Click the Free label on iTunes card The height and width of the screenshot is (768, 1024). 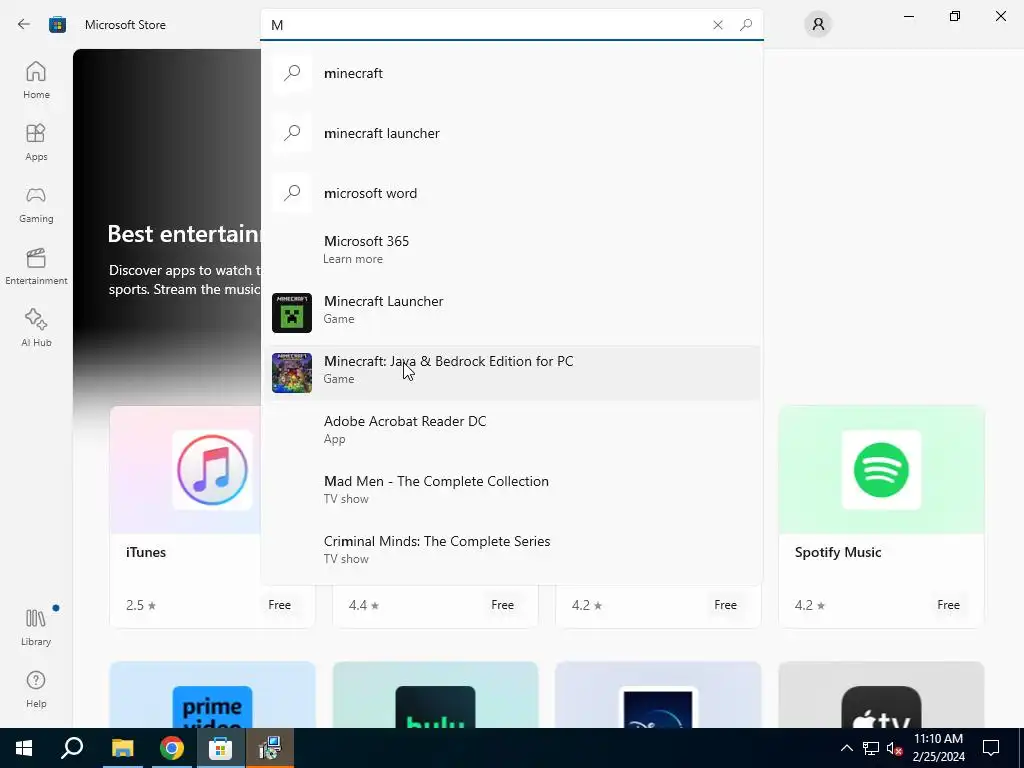[280, 605]
